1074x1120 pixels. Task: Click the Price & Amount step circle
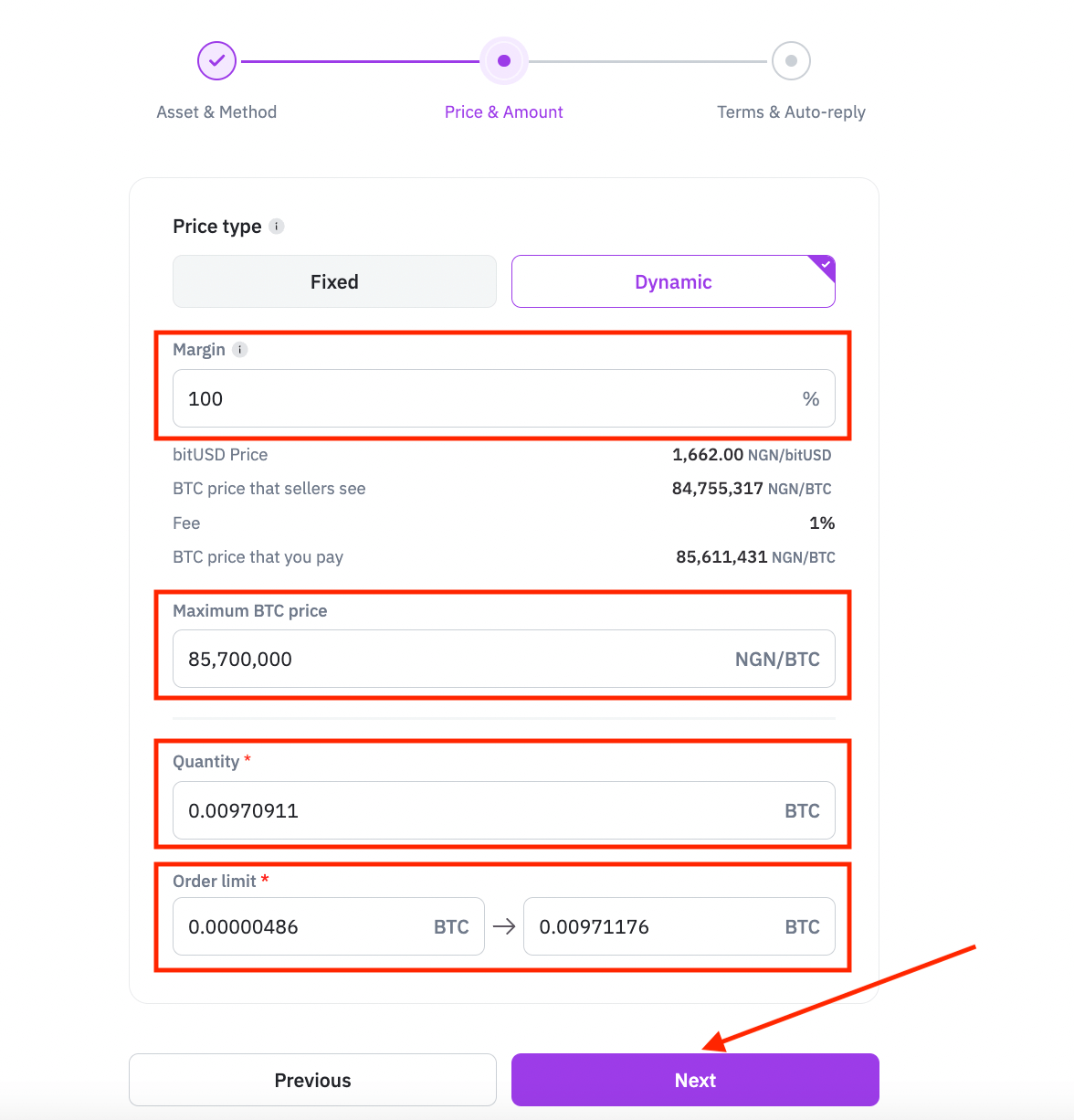click(504, 61)
